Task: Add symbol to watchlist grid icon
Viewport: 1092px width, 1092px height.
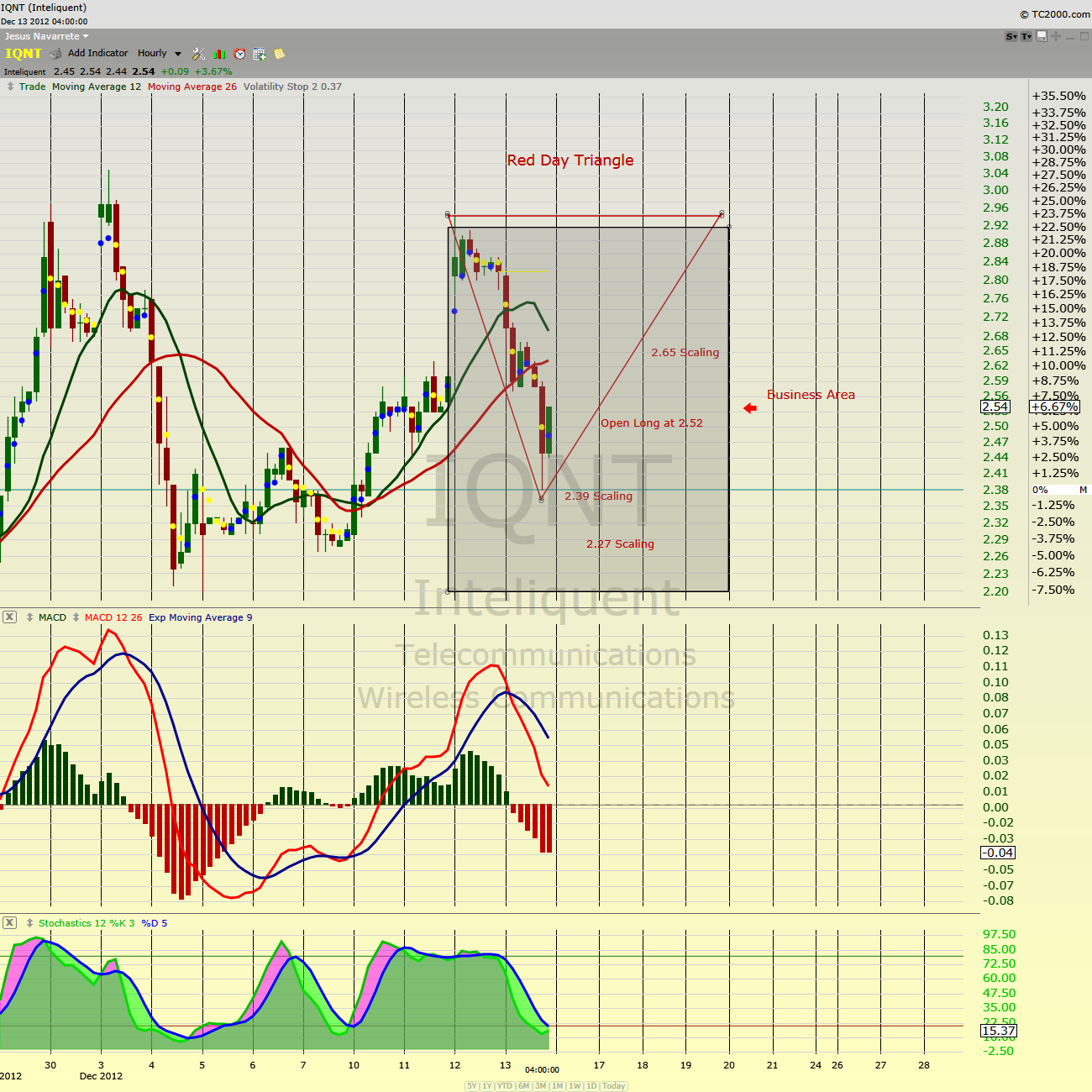Action: [x=260, y=54]
